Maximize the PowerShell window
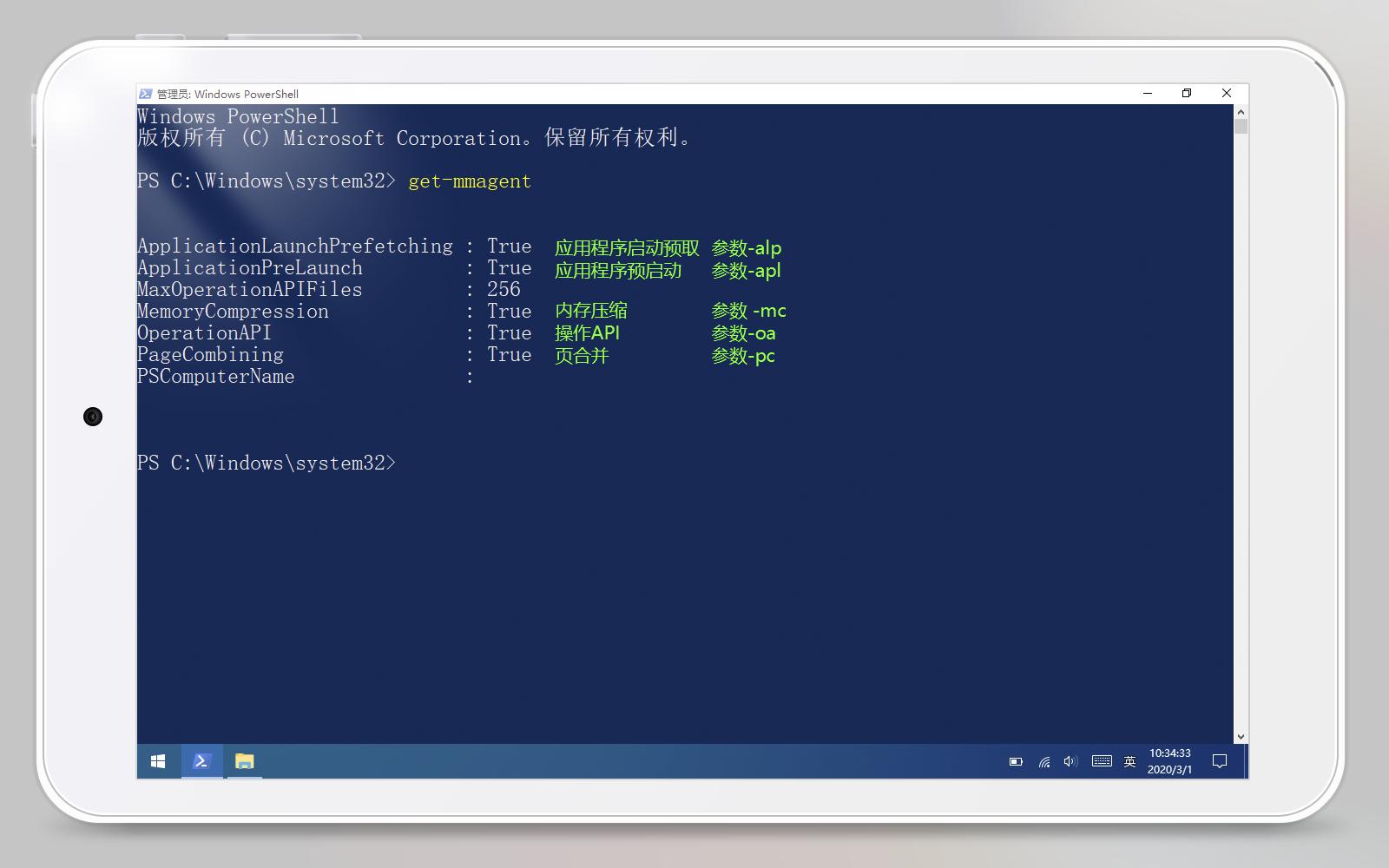1389x868 pixels. click(x=1186, y=93)
